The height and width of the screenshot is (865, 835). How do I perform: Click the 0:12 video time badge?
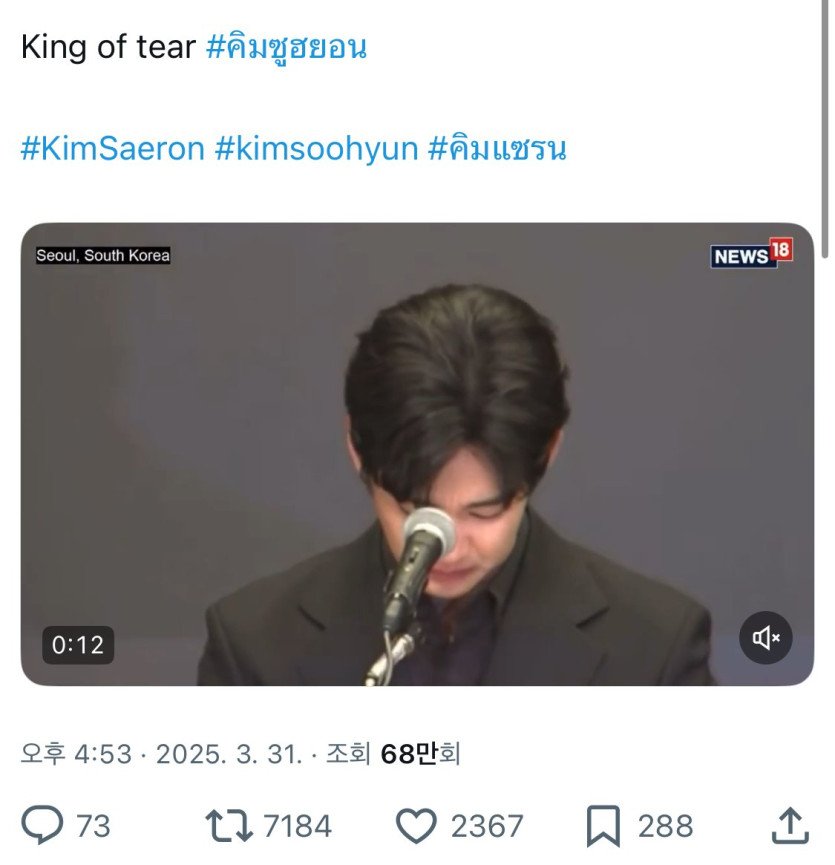(78, 646)
